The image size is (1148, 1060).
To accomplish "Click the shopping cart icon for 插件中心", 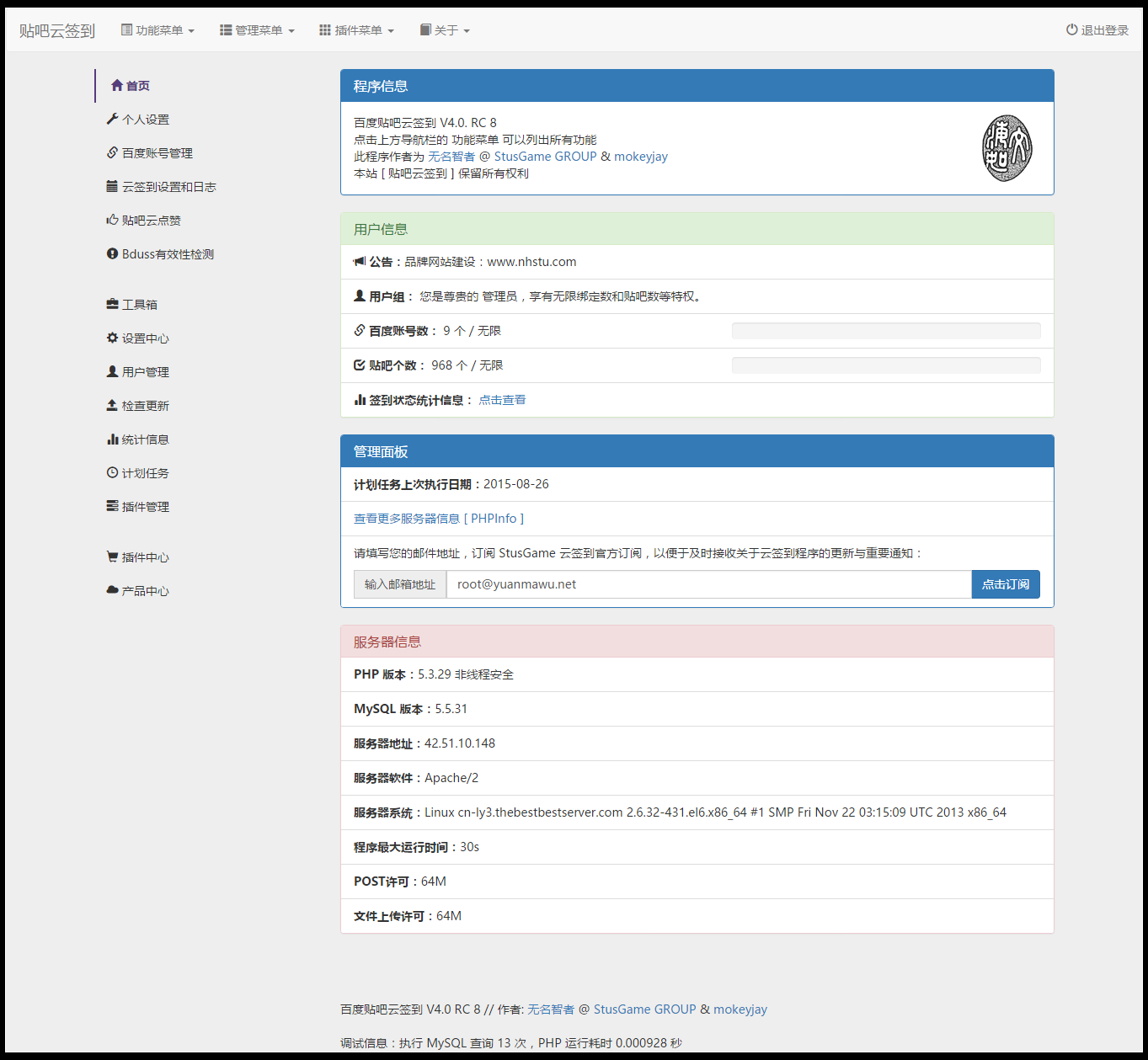I will point(112,557).
